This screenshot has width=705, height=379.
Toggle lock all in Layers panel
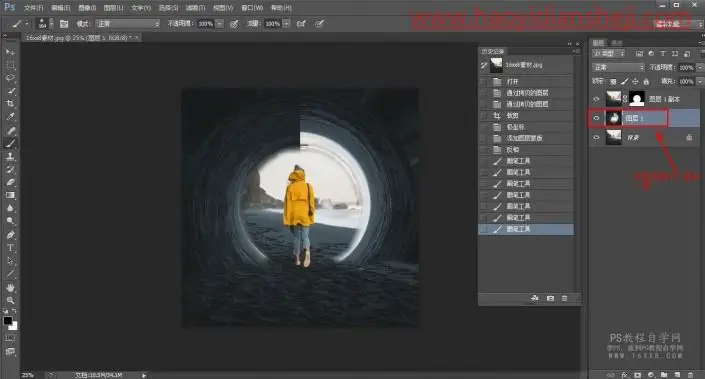tap(646, 81)
